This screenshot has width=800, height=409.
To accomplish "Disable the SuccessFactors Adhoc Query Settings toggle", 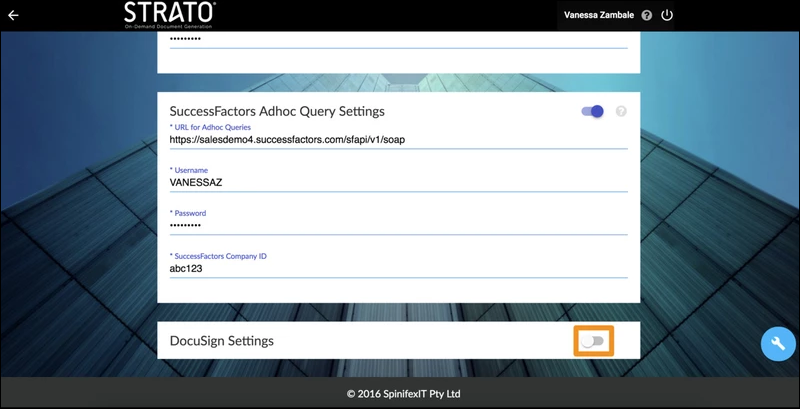I will pos(593,111).
